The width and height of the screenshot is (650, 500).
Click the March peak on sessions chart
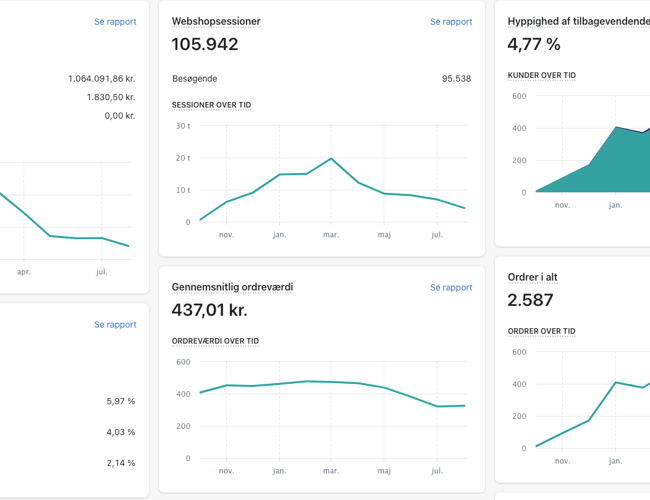(331, 158)
